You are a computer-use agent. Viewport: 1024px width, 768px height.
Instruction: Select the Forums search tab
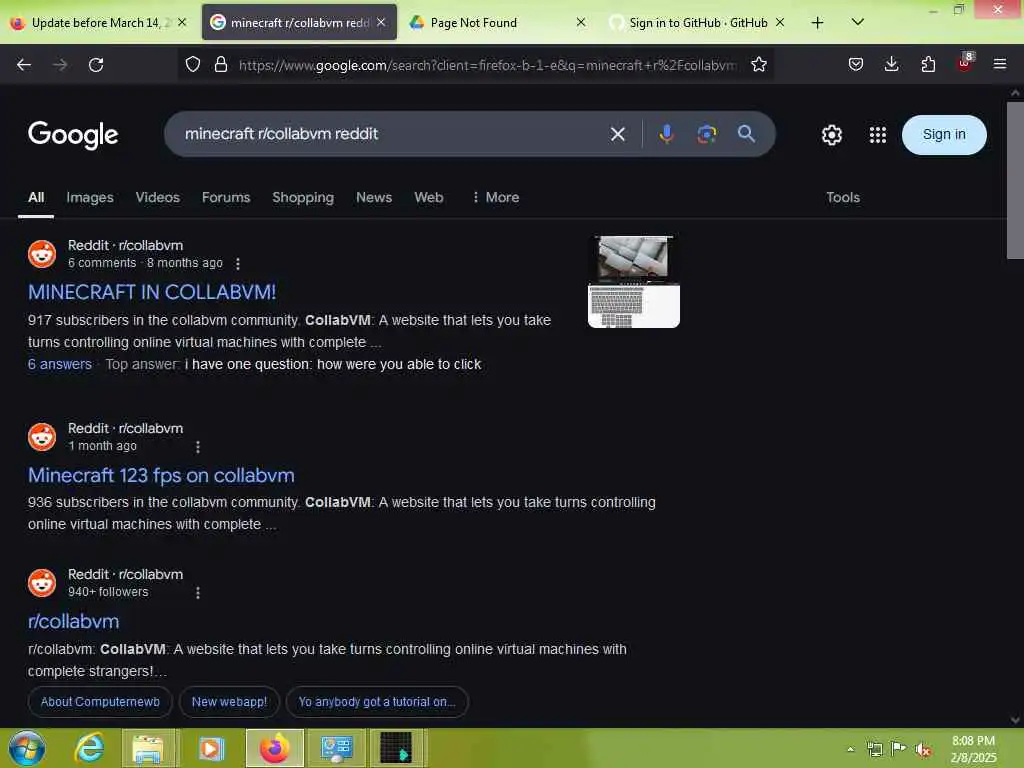226,197
